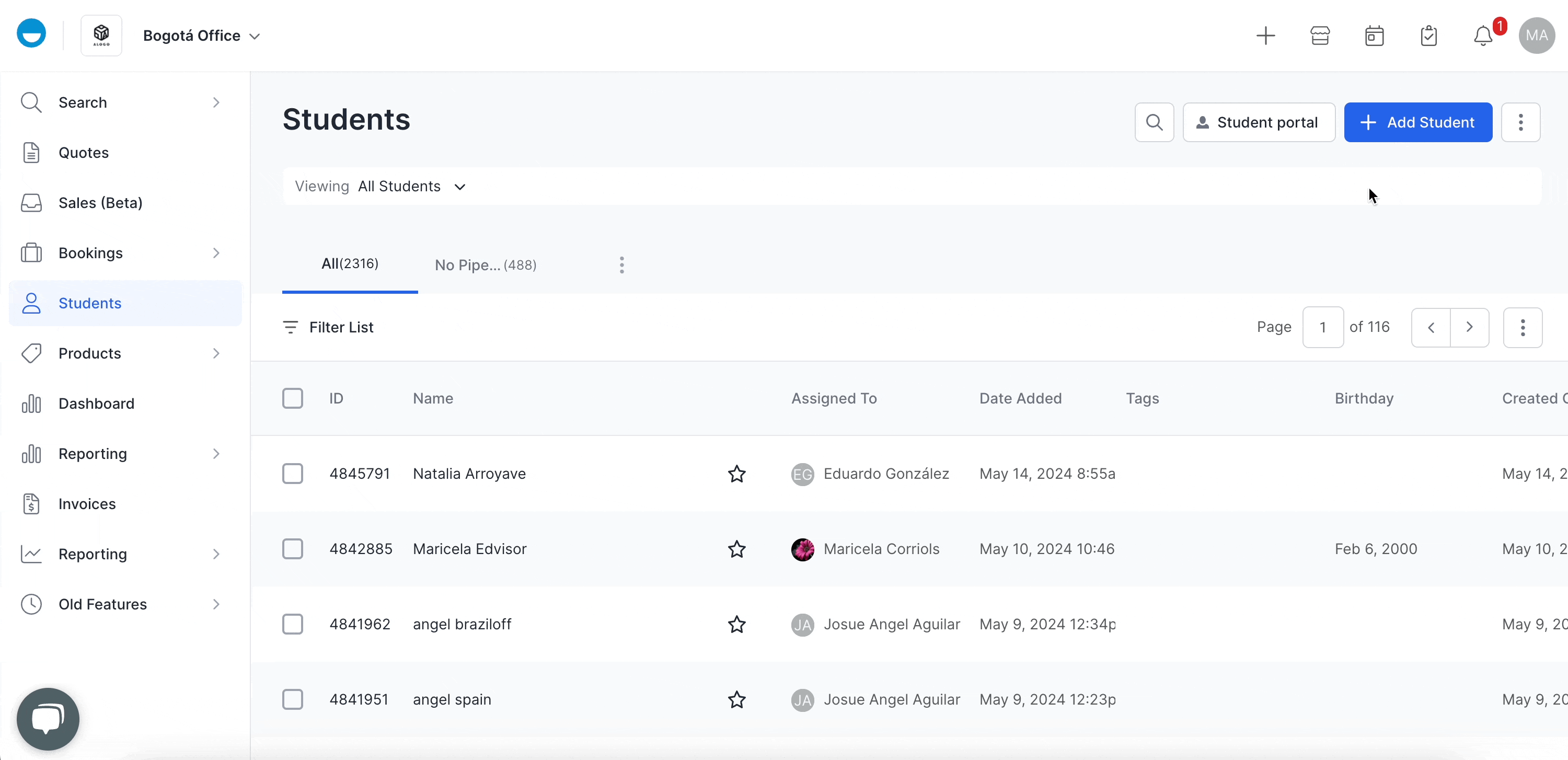Open the chat bubble widget
The height and width of the screenshot is (760, 1568).
tap(48, 719)
